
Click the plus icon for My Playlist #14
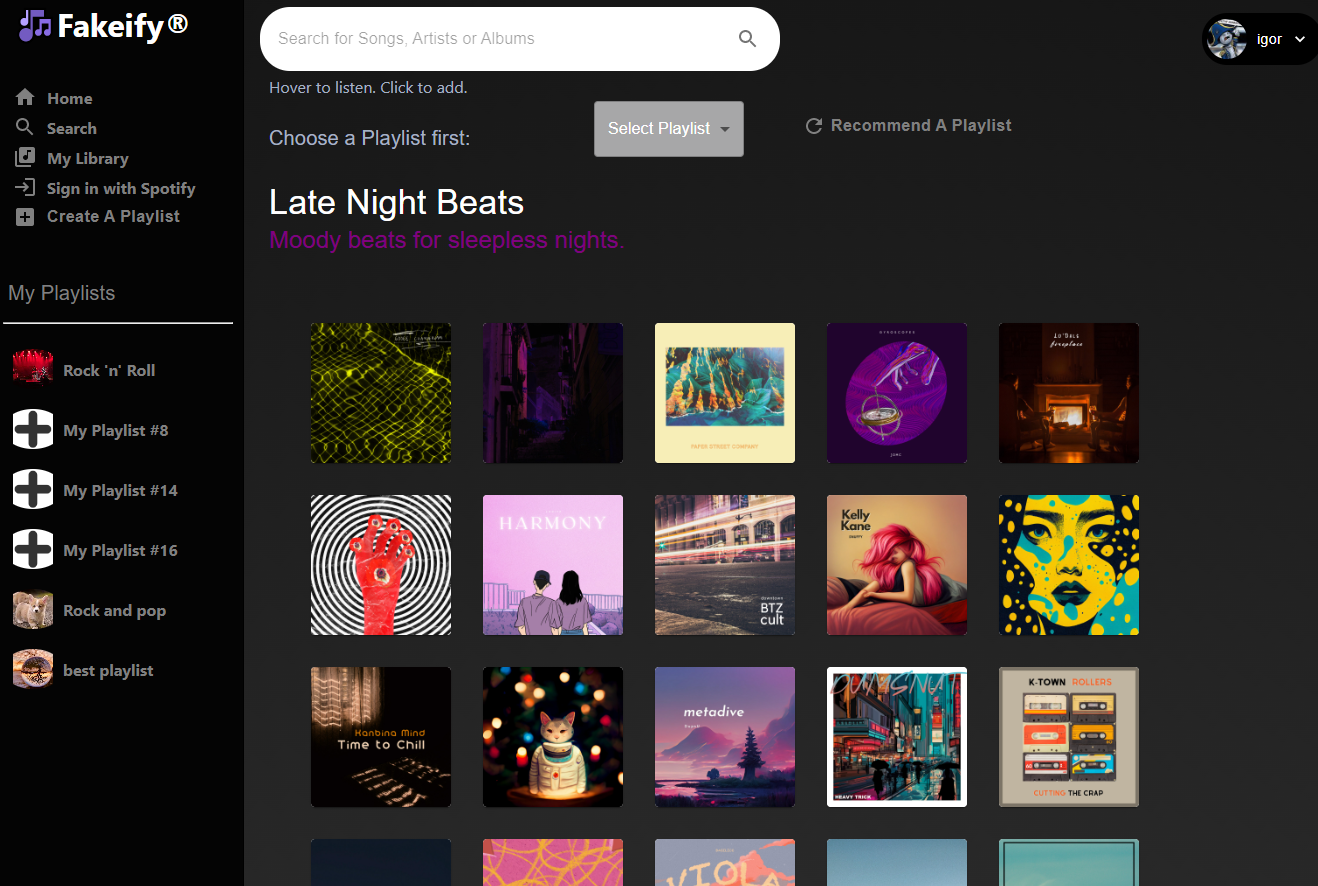point(33,490)
